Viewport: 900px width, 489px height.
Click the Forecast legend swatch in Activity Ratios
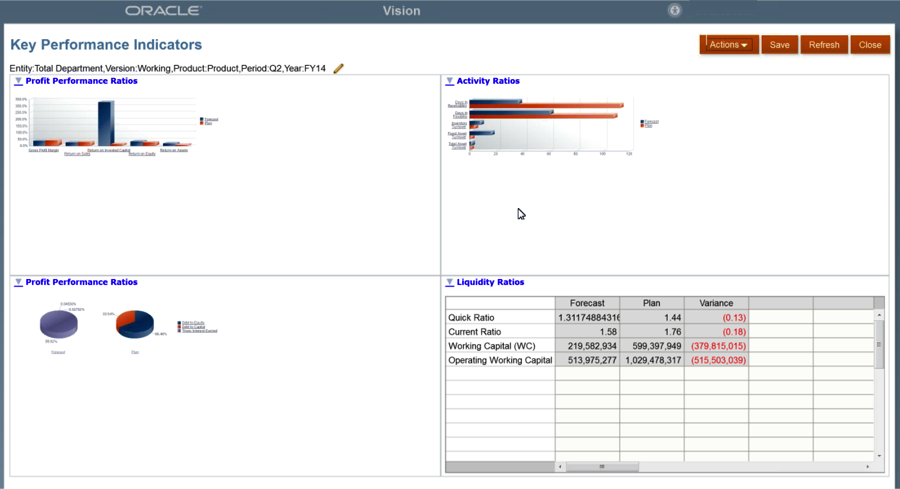643,121
